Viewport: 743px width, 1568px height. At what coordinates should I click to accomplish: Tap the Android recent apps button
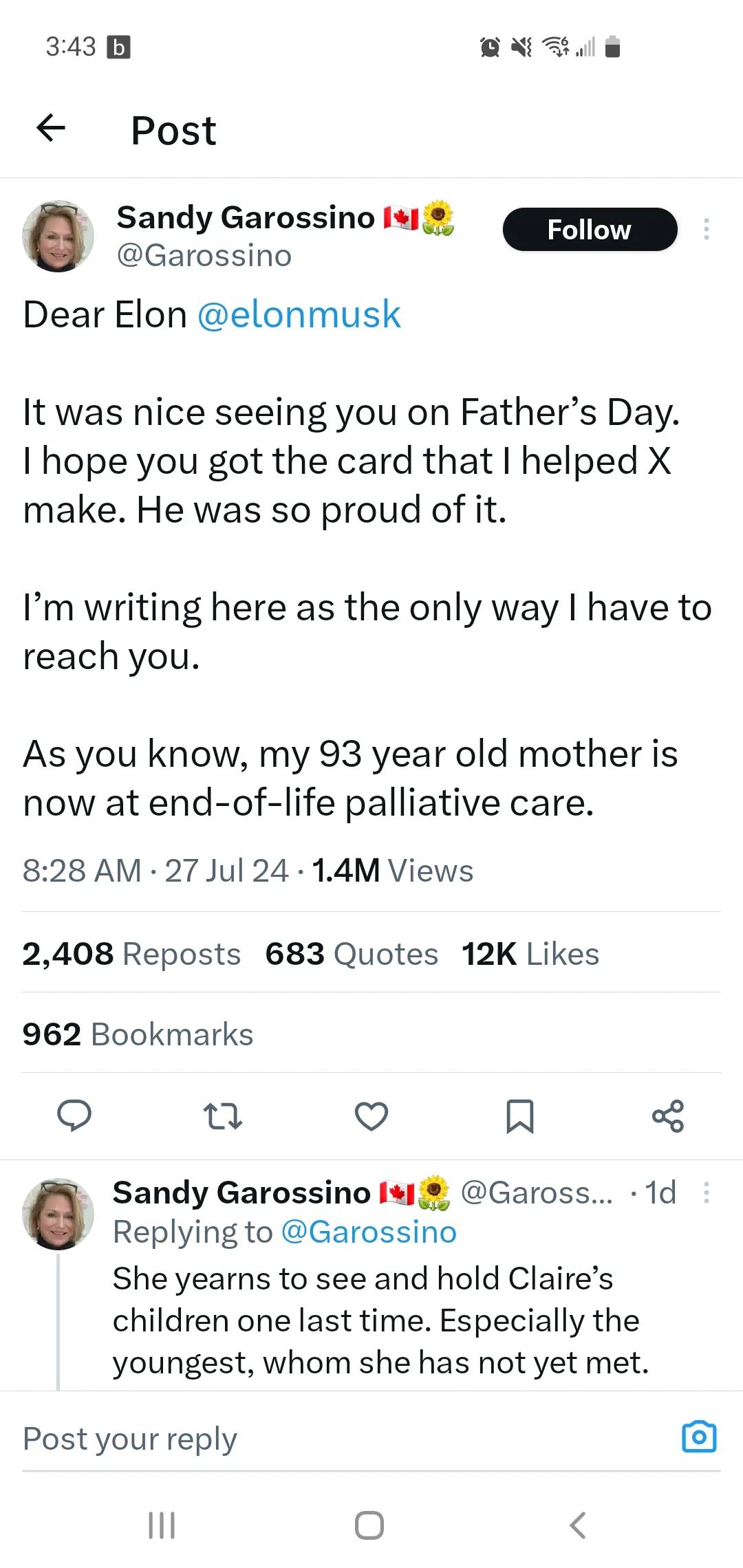162,1525
